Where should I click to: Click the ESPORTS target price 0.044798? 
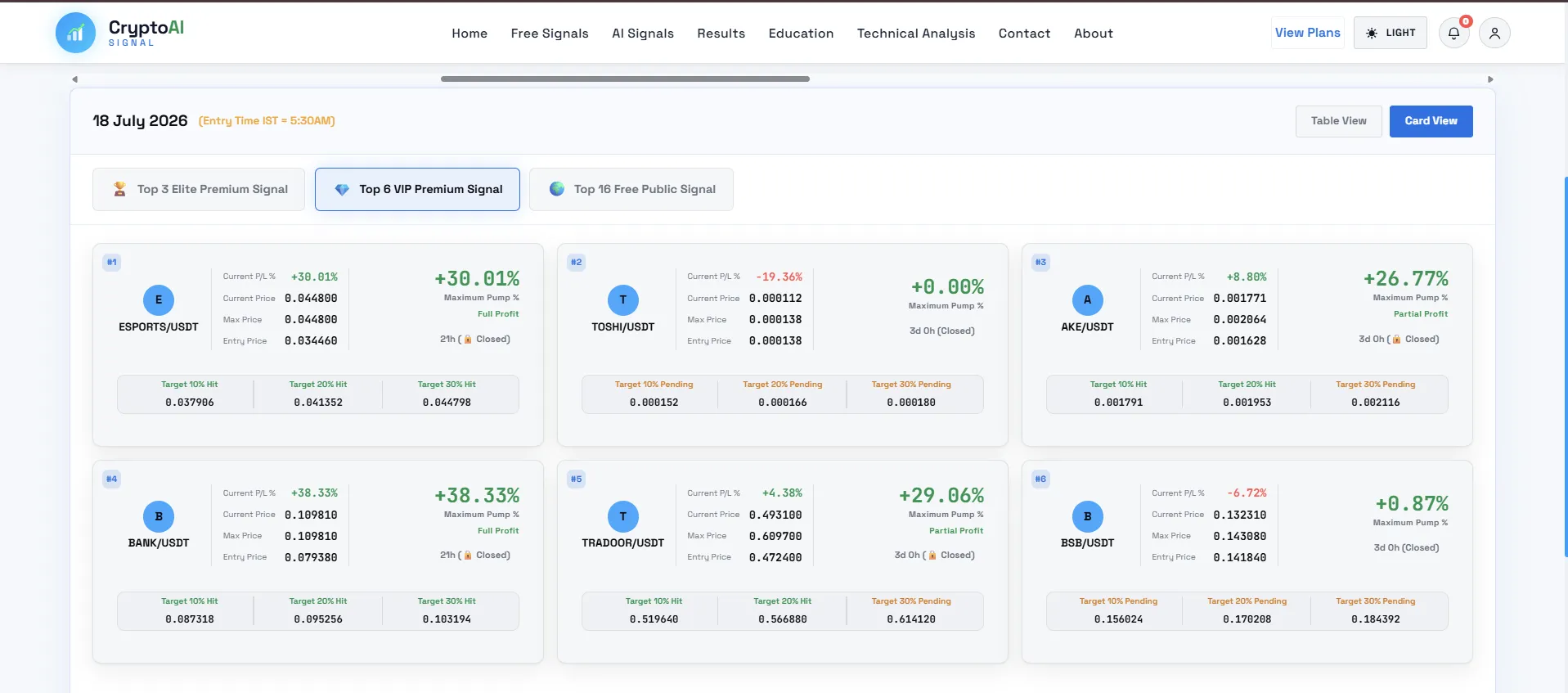point(447,403)
